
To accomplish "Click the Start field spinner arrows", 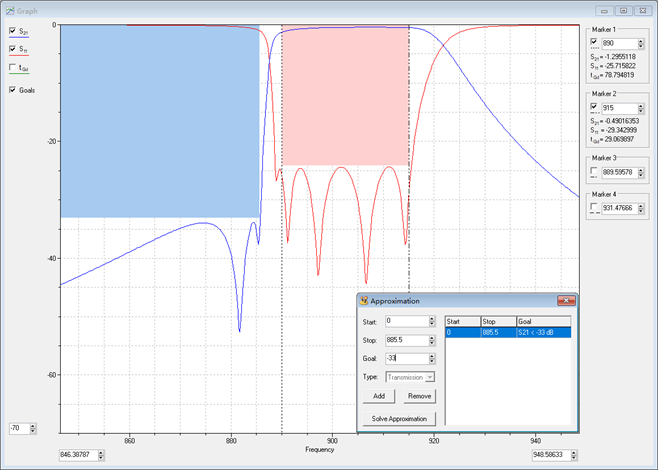I will coord(431,321).
